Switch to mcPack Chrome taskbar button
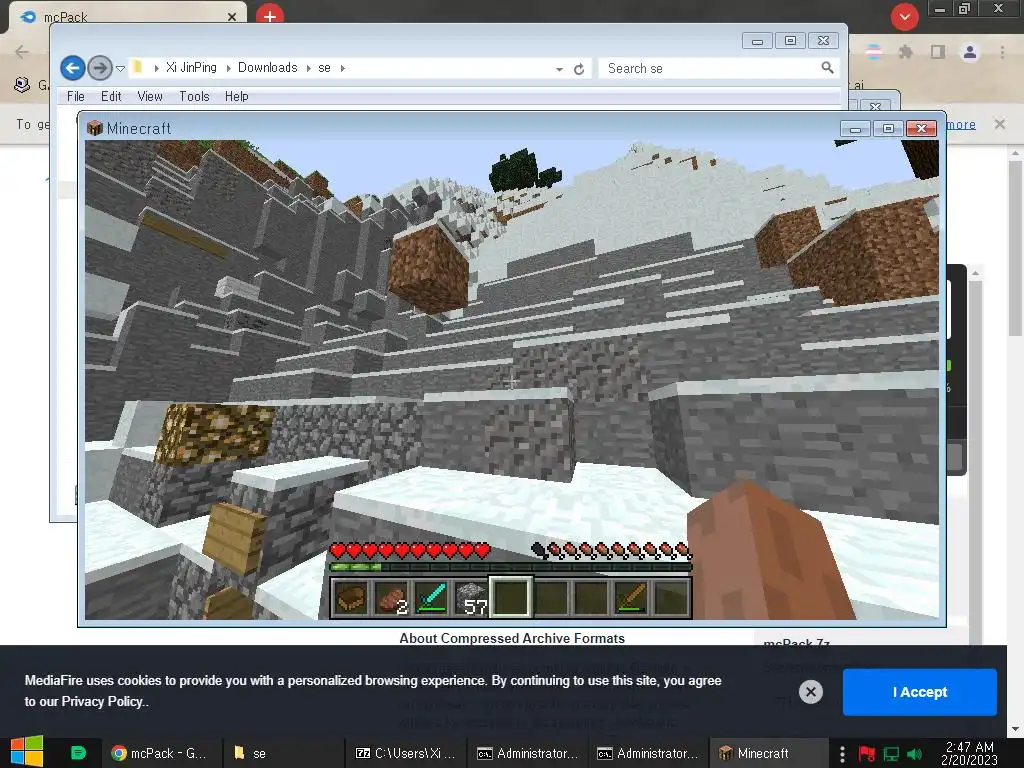Viewport: 1024px width, 768px height. point(159,753)
